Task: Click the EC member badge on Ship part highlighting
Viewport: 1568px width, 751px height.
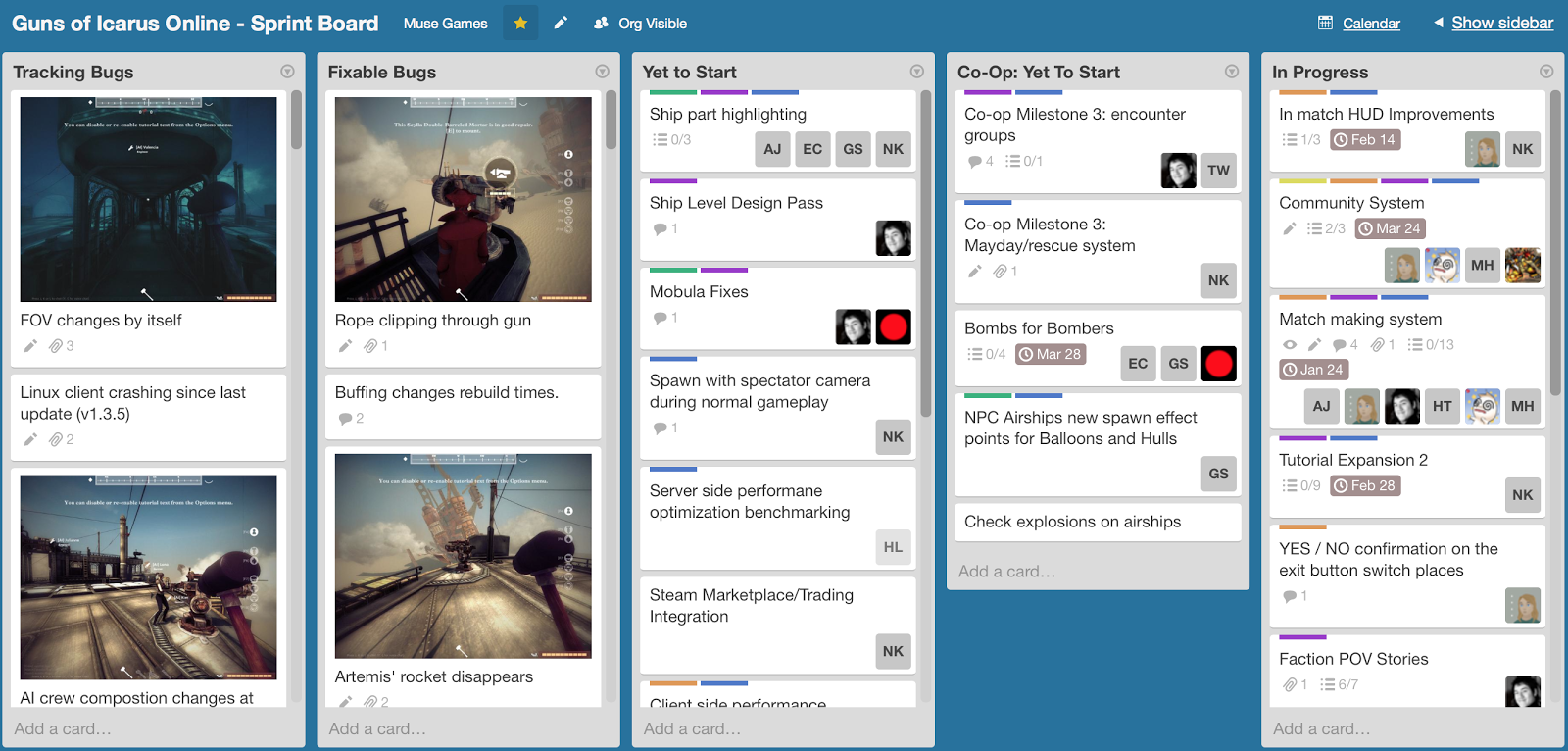Action: 812,149
